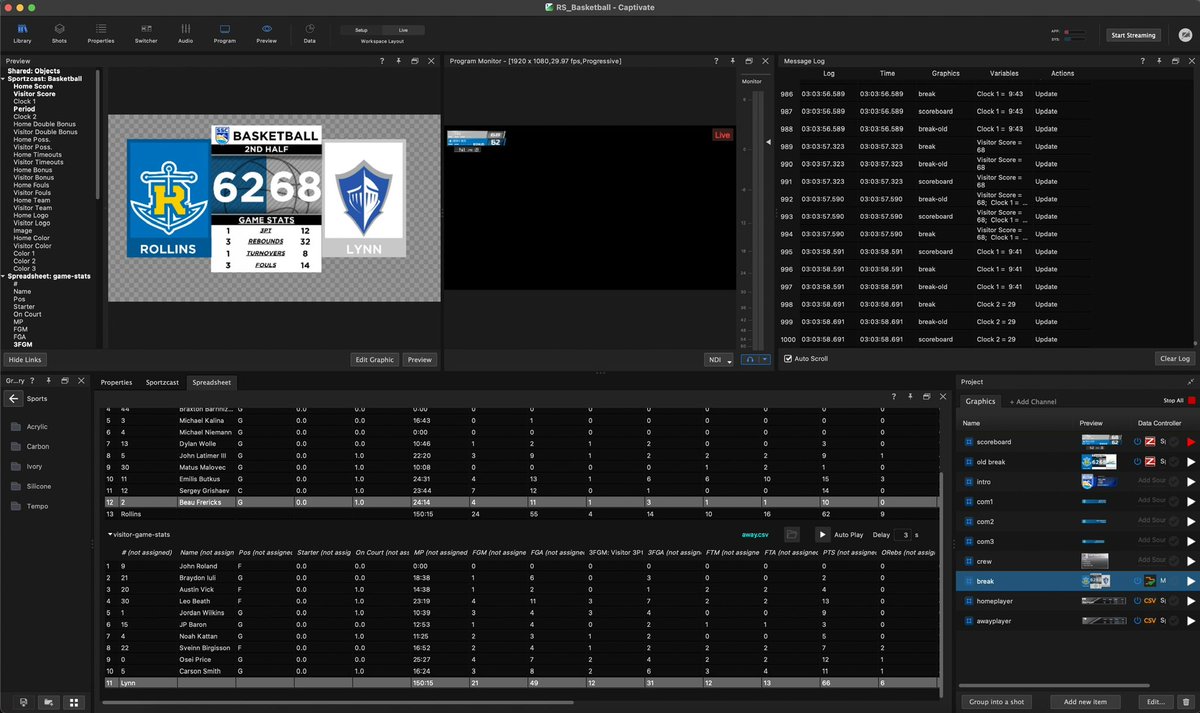This screenshot has height=713, width=1200.
Task: Collapse the audio monitor side arrow
Action: tap(768, 144)
